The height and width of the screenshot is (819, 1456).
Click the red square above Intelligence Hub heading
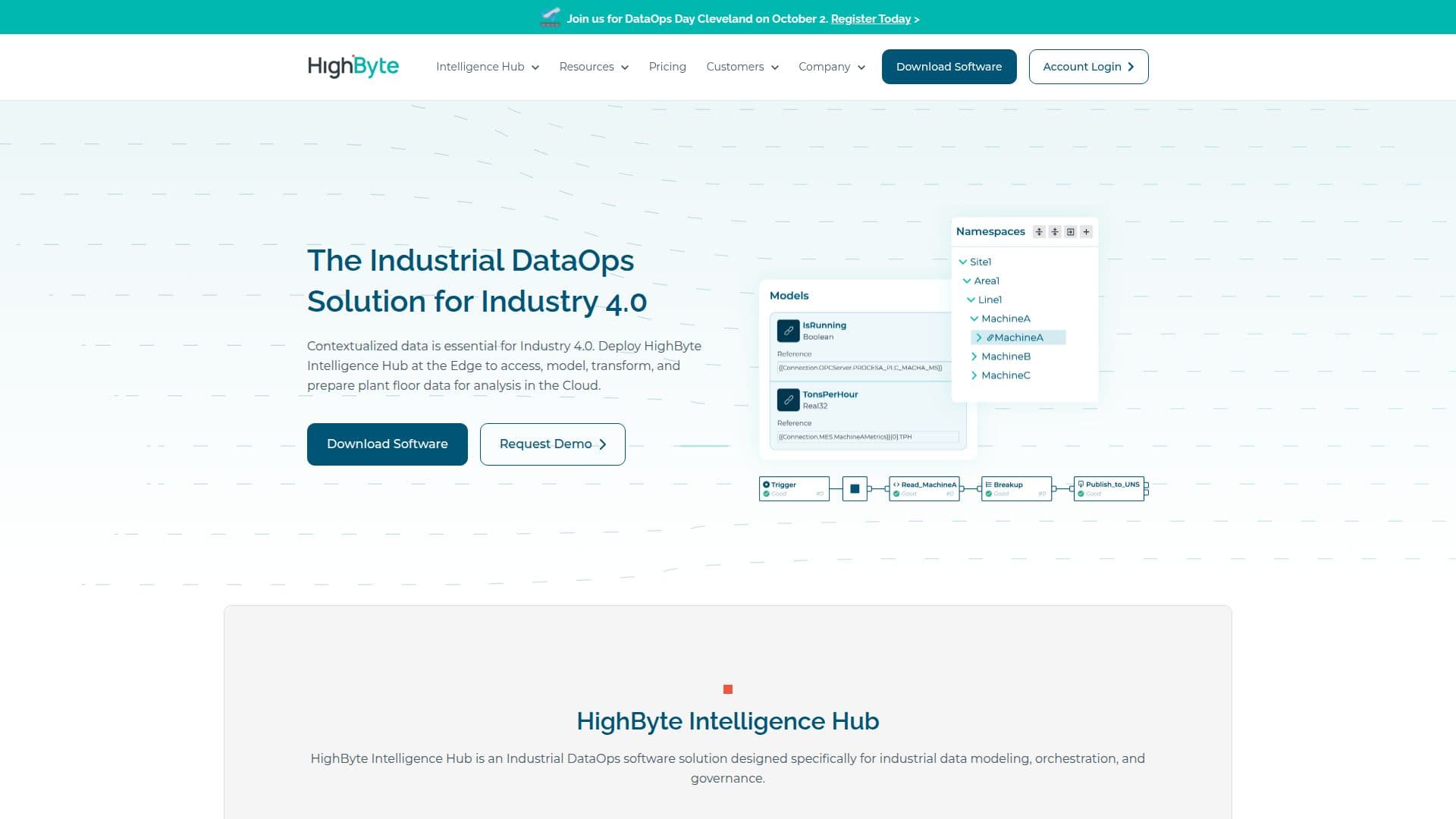(x=728, y=689)
